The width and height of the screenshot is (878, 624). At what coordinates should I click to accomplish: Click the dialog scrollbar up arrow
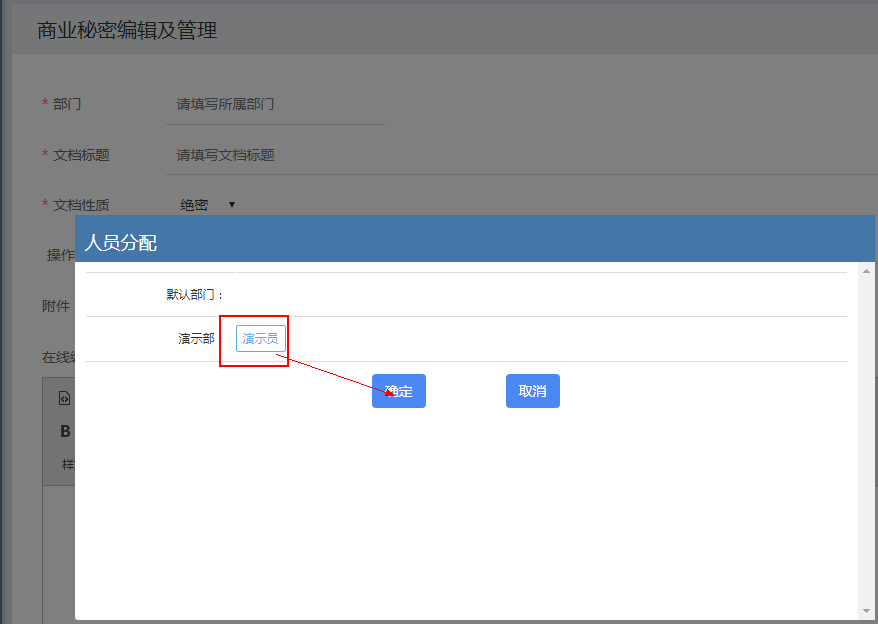[866, 271]
